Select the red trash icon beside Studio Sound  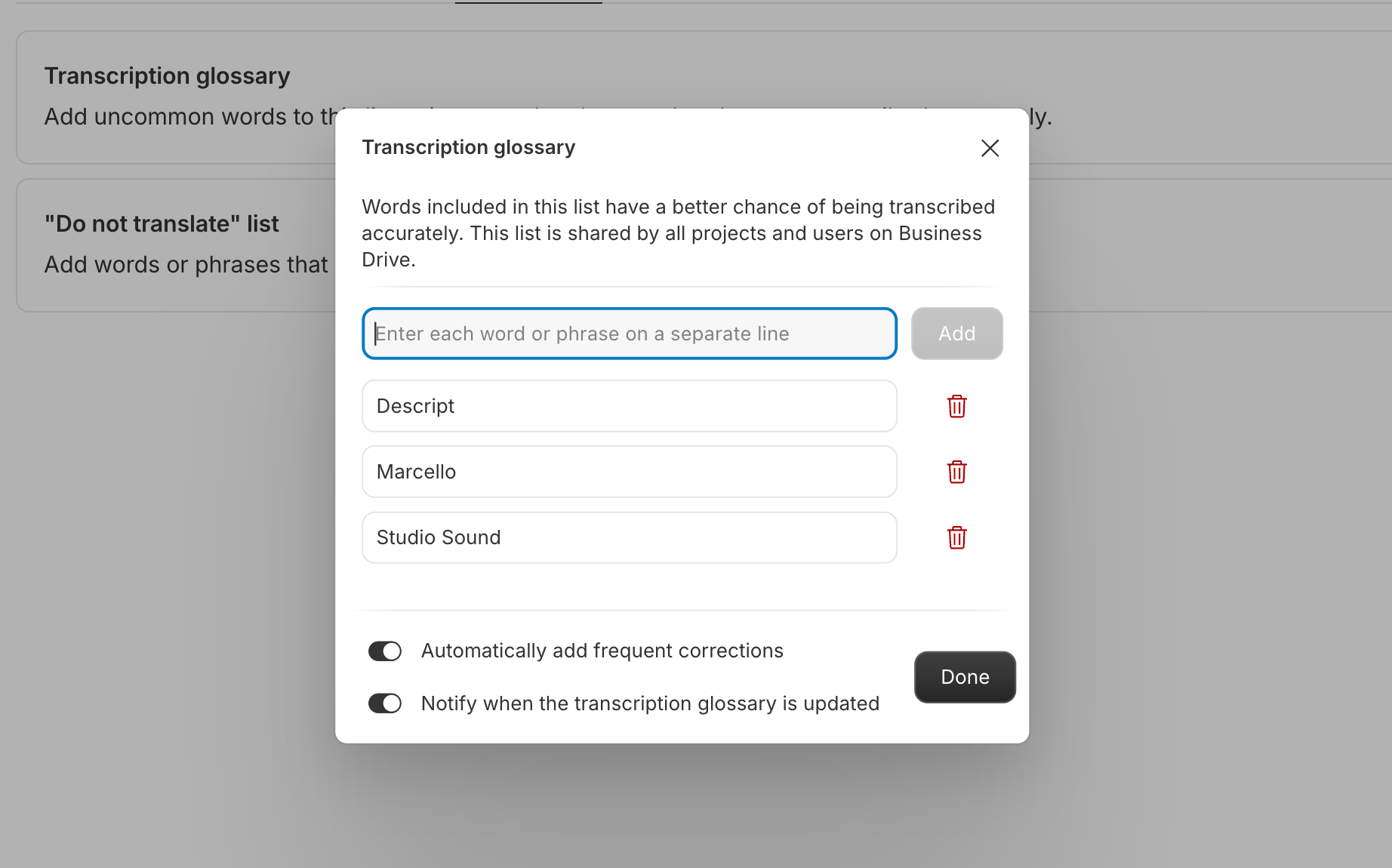[x=956, y=537]
